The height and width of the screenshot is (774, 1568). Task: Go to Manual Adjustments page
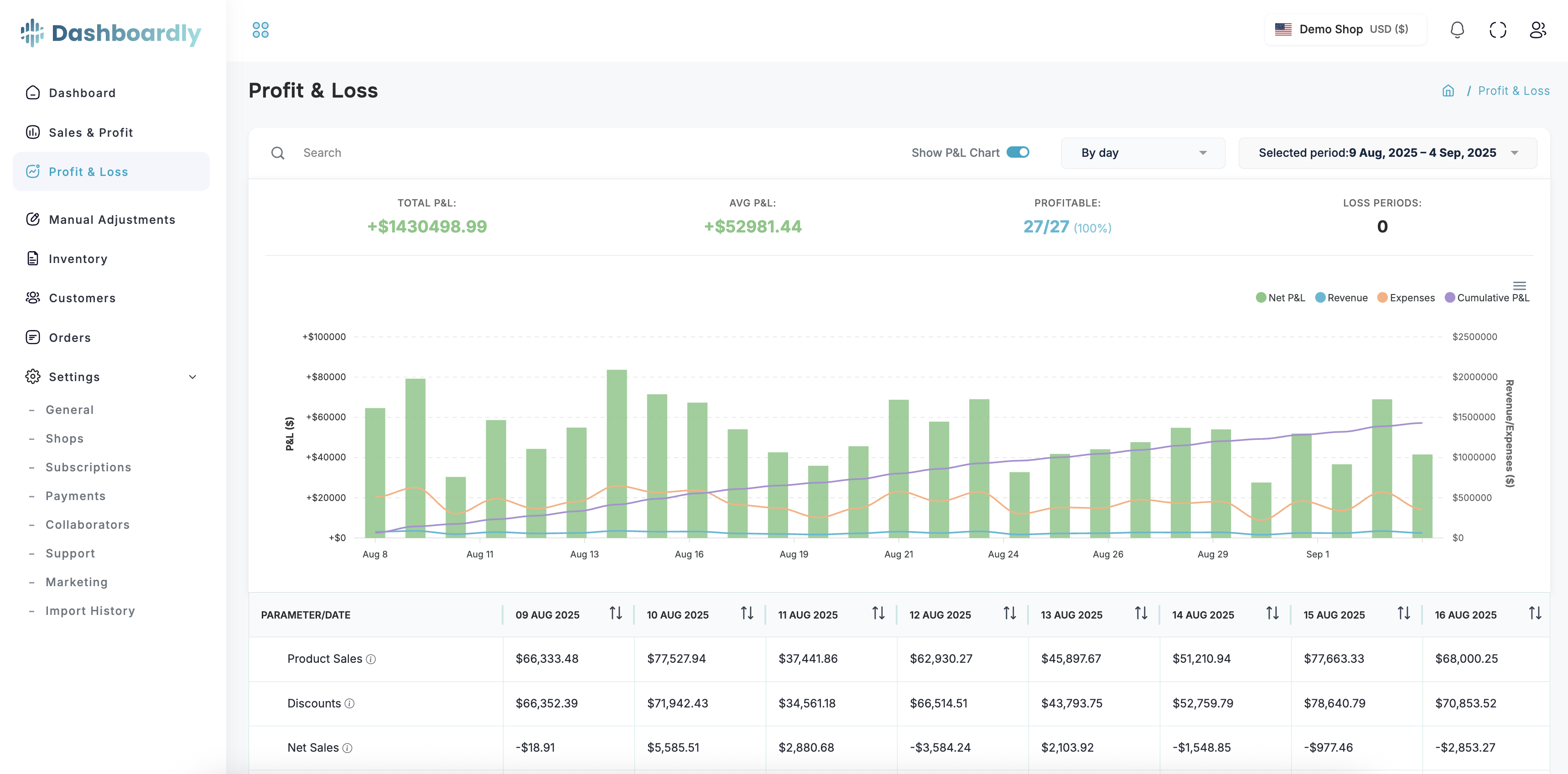(x=112, y=219)
